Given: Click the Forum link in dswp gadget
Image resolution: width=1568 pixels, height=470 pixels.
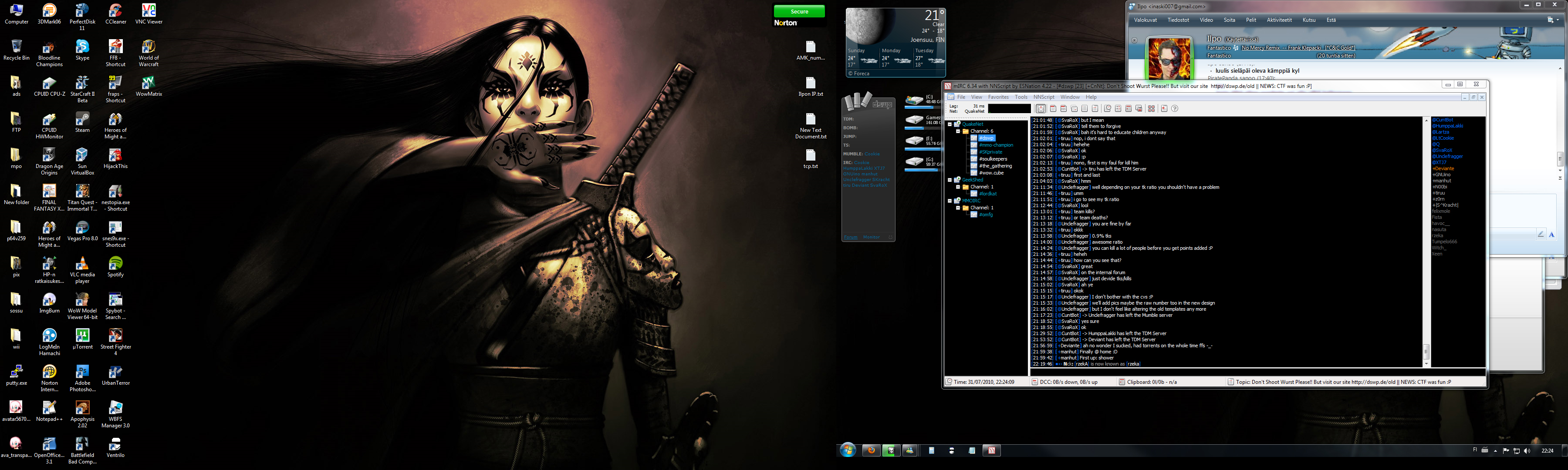Looking at the screenshot, I should 850,237.
